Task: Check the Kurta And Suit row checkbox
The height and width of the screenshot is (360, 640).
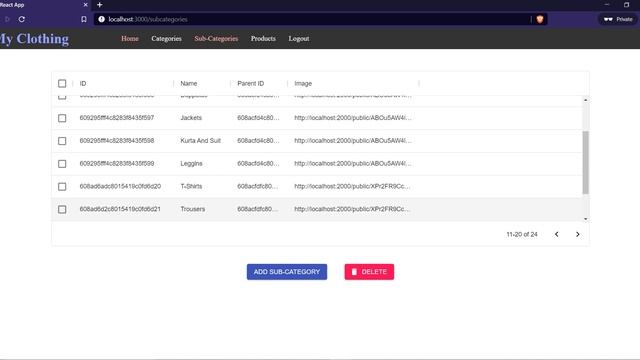Action: (62, 141)
